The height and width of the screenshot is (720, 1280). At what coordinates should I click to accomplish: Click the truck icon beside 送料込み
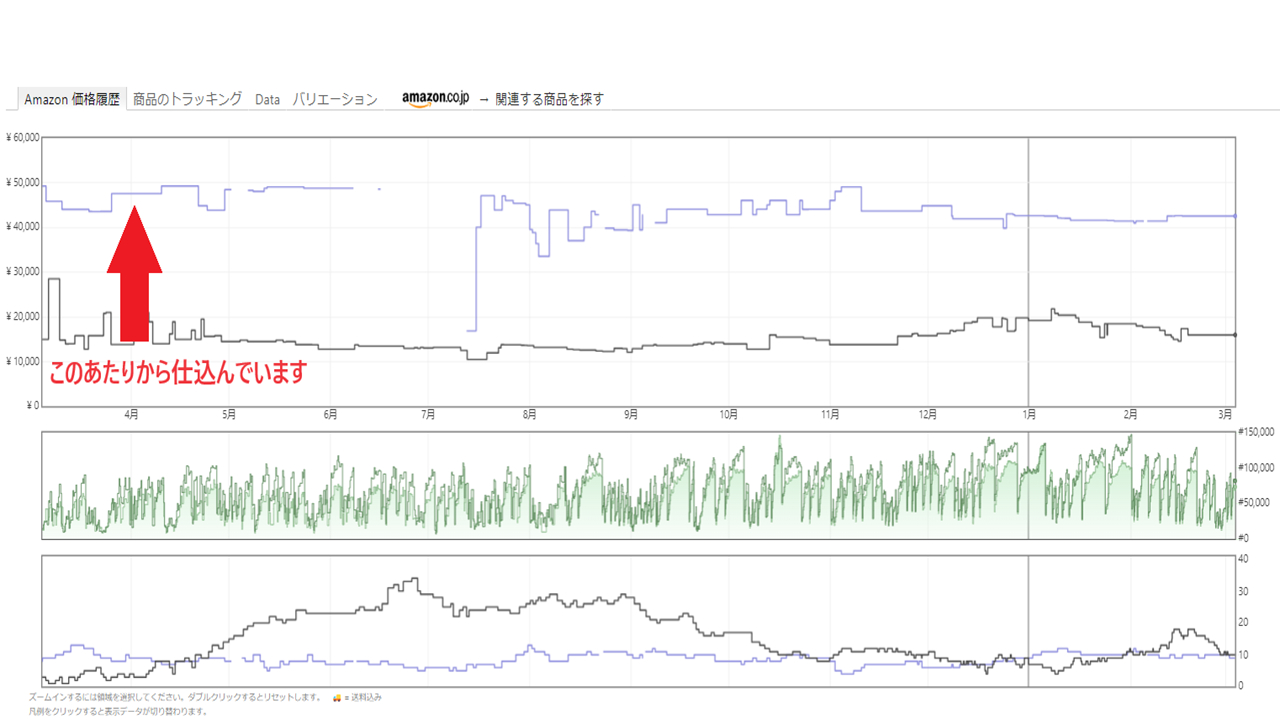[337, 697]
